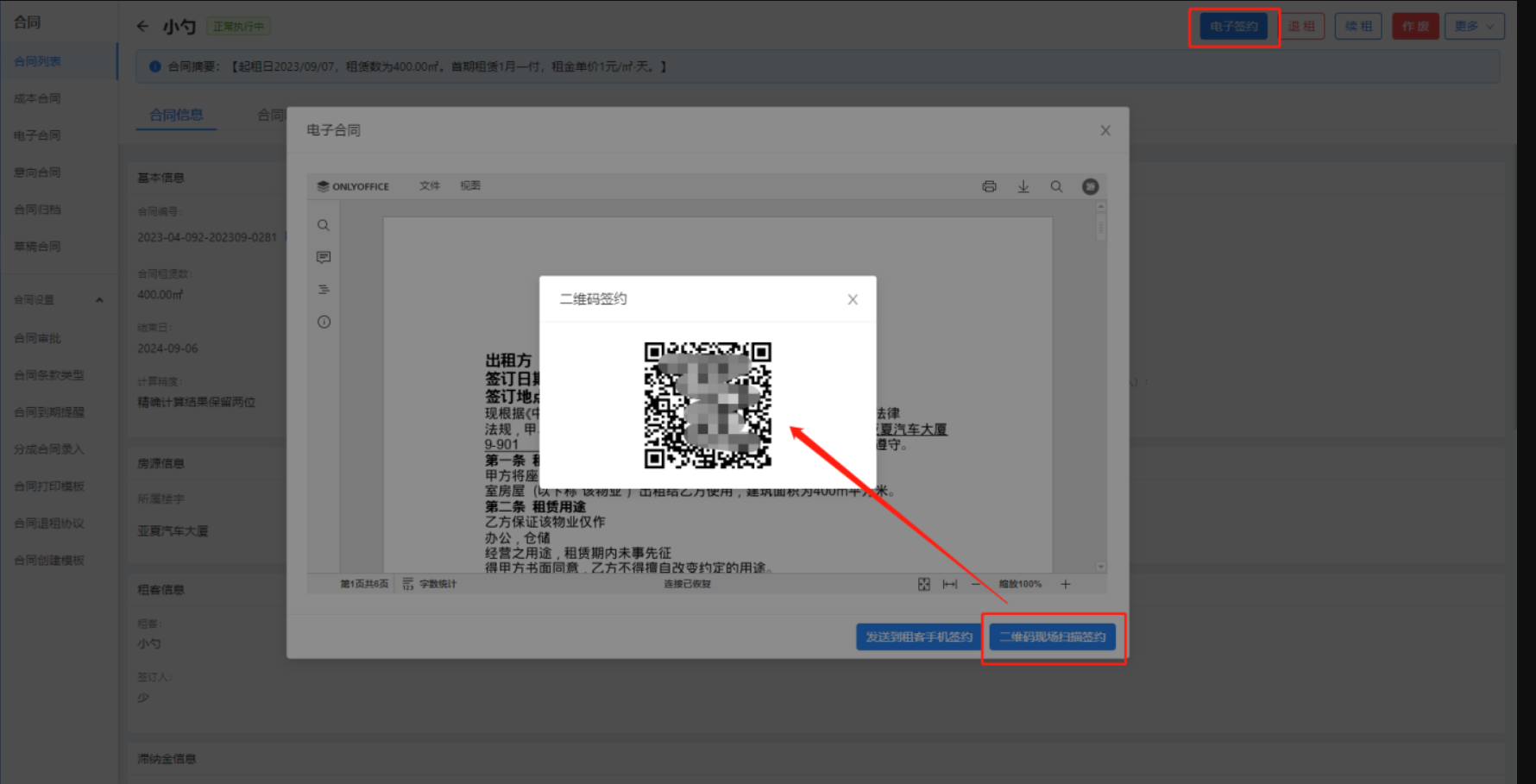The image size is (1536, 784).
Task: Click the document info icon in left sidebar
Action: point(324,322)
